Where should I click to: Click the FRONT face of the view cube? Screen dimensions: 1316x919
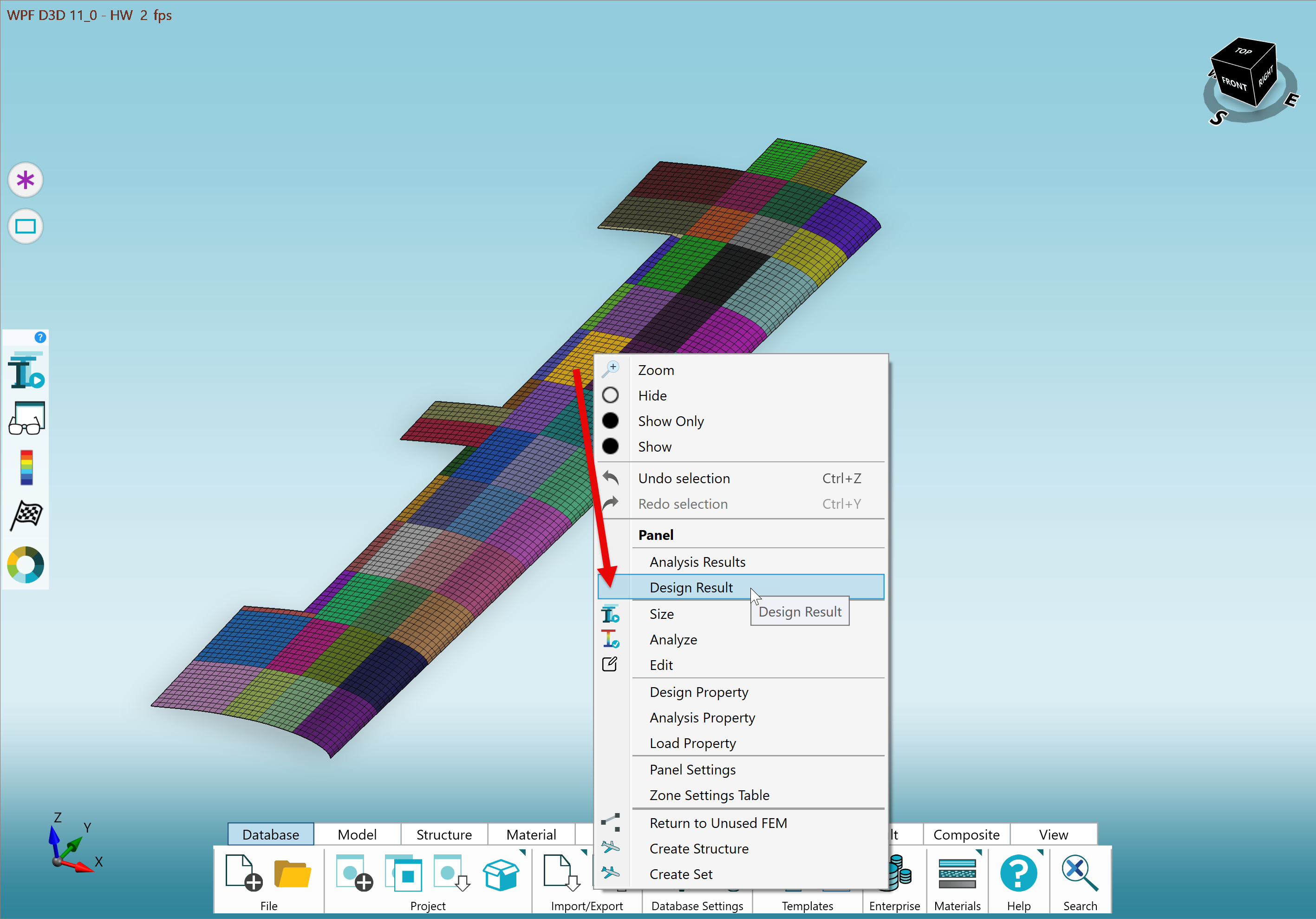click(x=1233, y=84)
